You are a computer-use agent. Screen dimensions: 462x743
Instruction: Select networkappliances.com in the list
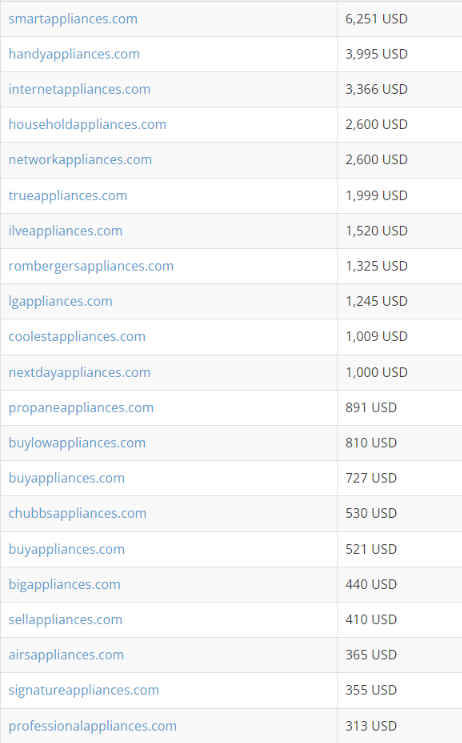[x=80, y=160]
